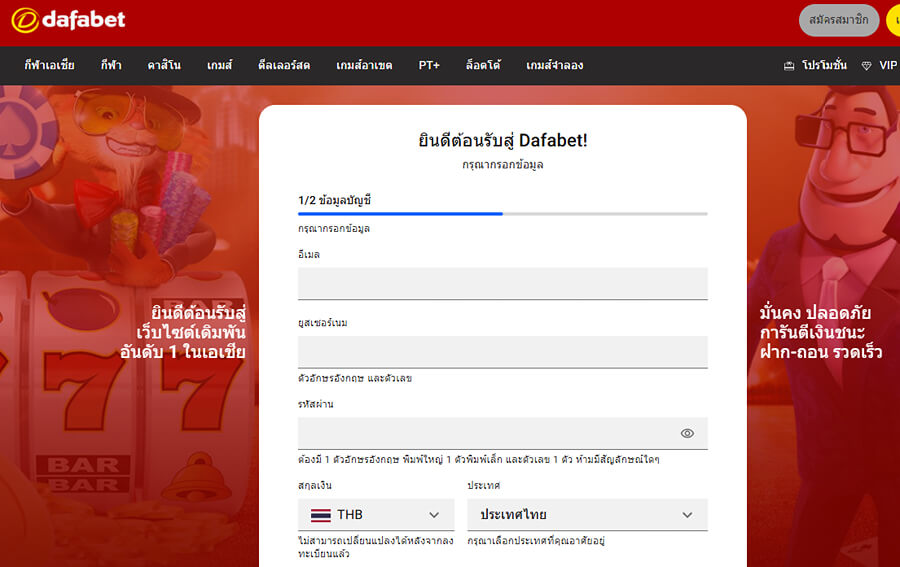Open เกมส์ menu item

pos(219,65)
